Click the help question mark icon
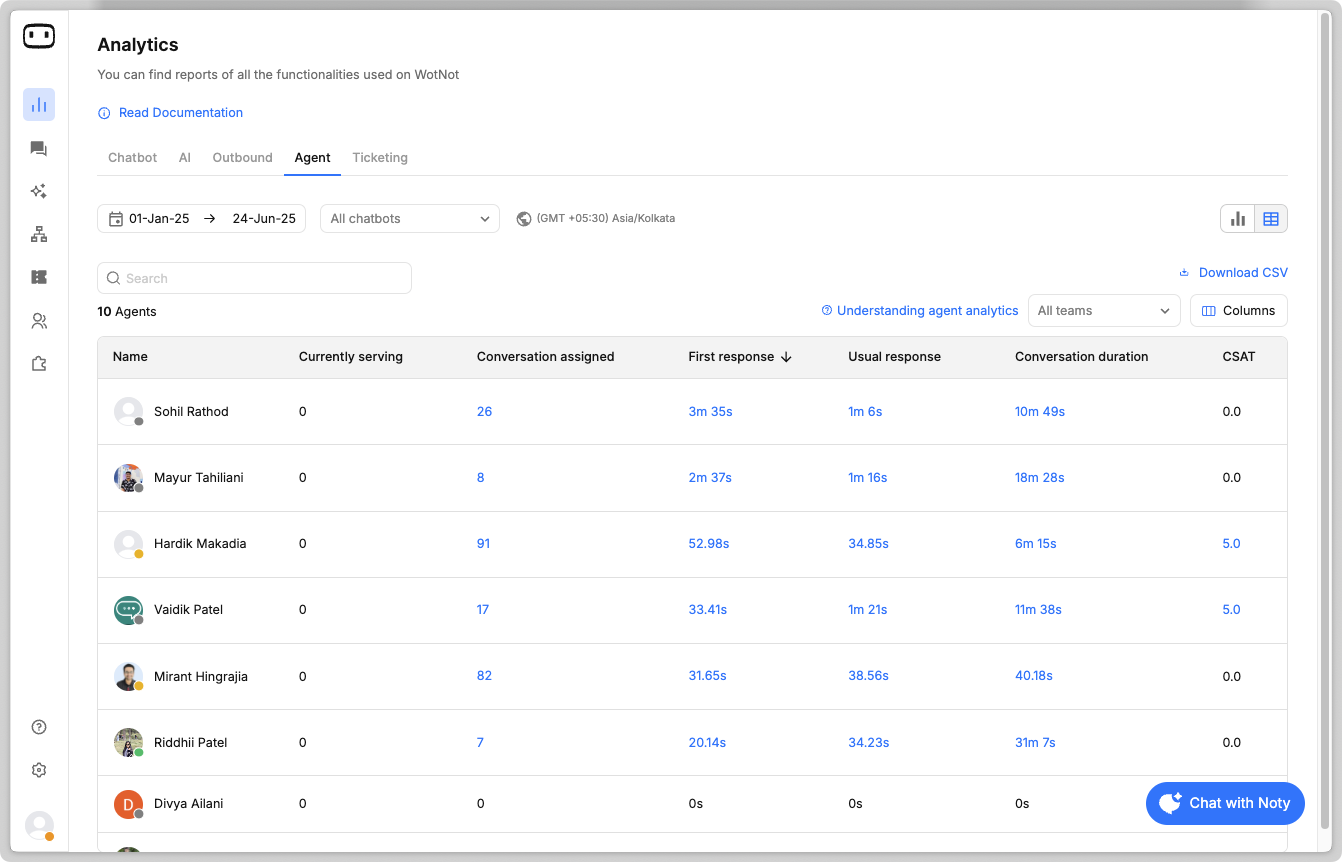 coord(39,727)
